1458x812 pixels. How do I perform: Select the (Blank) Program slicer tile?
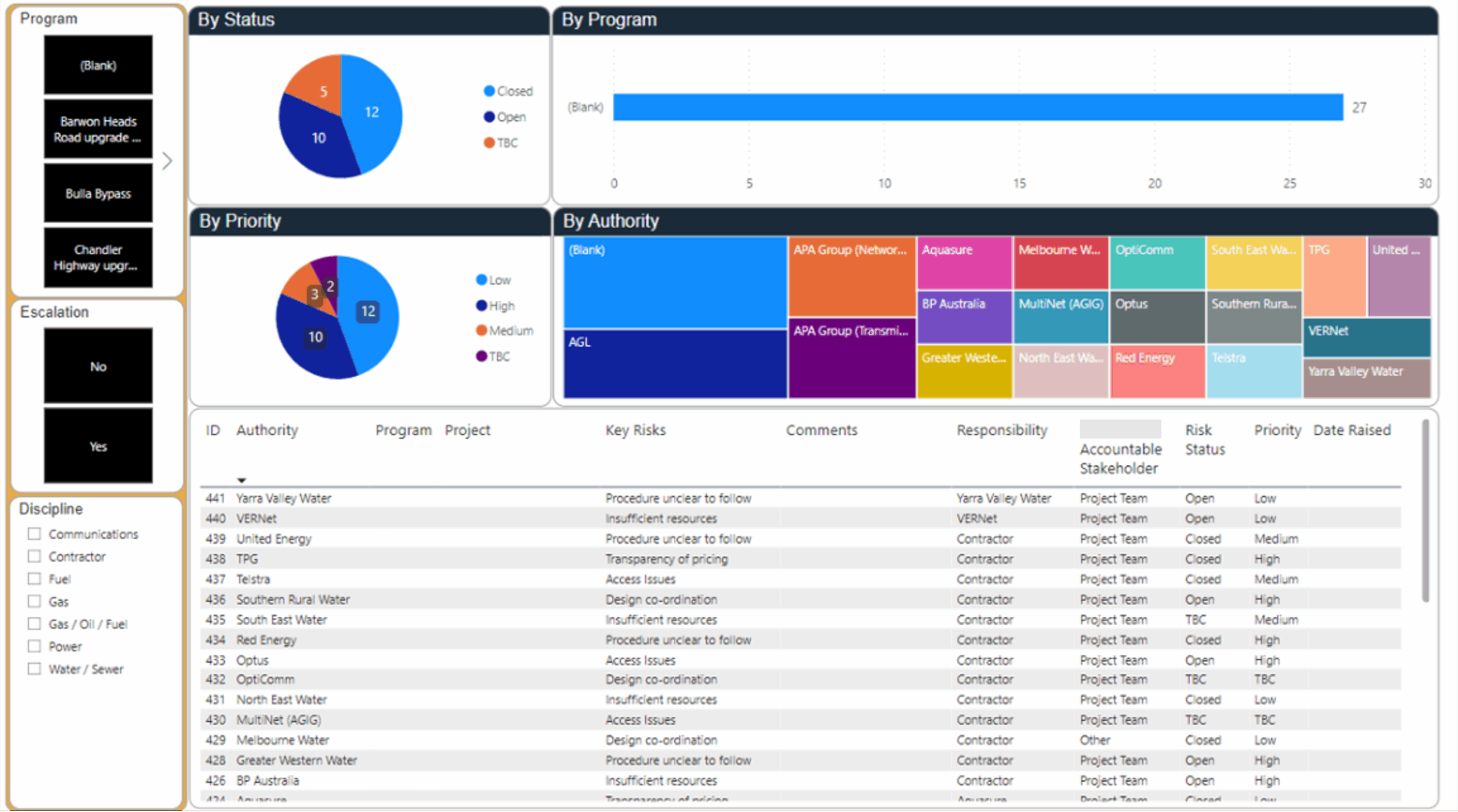[98, 65]
